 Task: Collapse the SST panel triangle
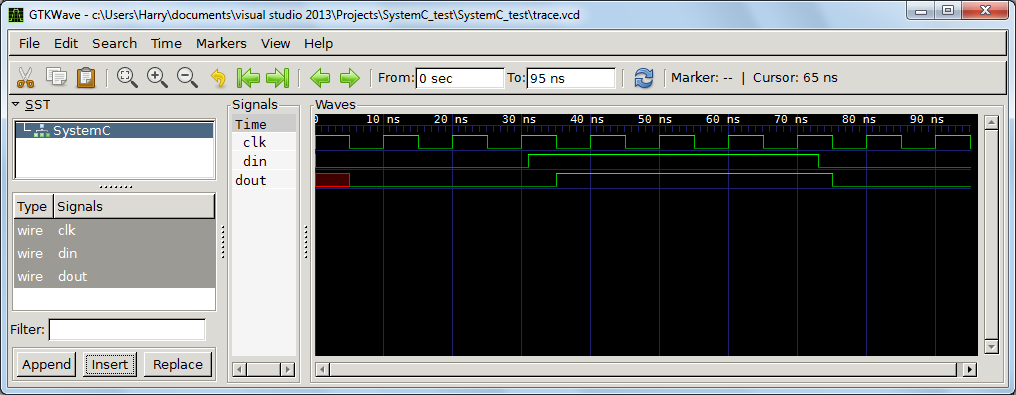pyautogui.click(x=16, y=104)
